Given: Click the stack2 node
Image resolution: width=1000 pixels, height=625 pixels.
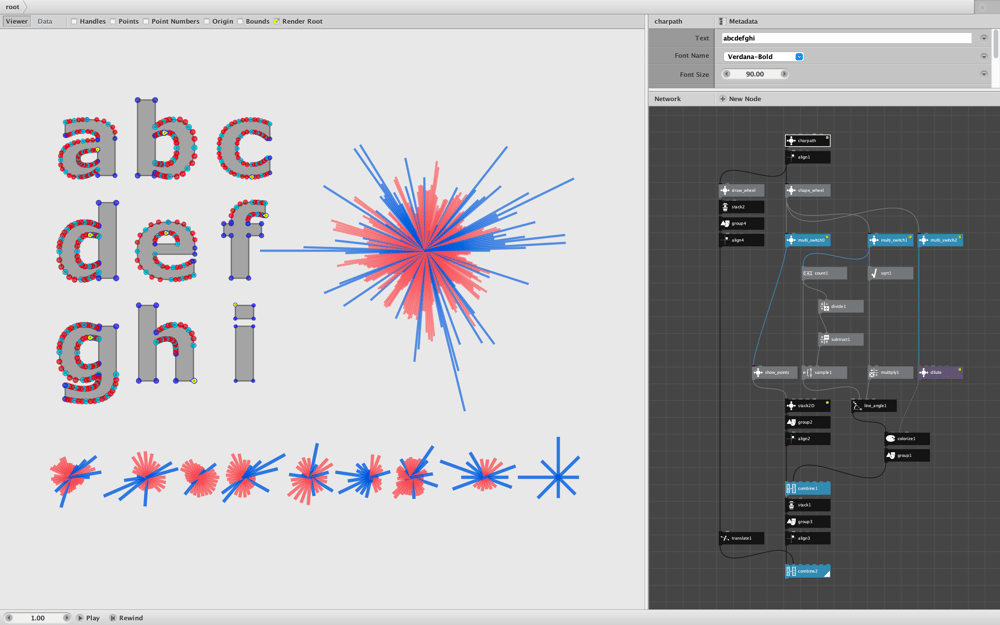Looking at the screenshot, I should (741, 207).
